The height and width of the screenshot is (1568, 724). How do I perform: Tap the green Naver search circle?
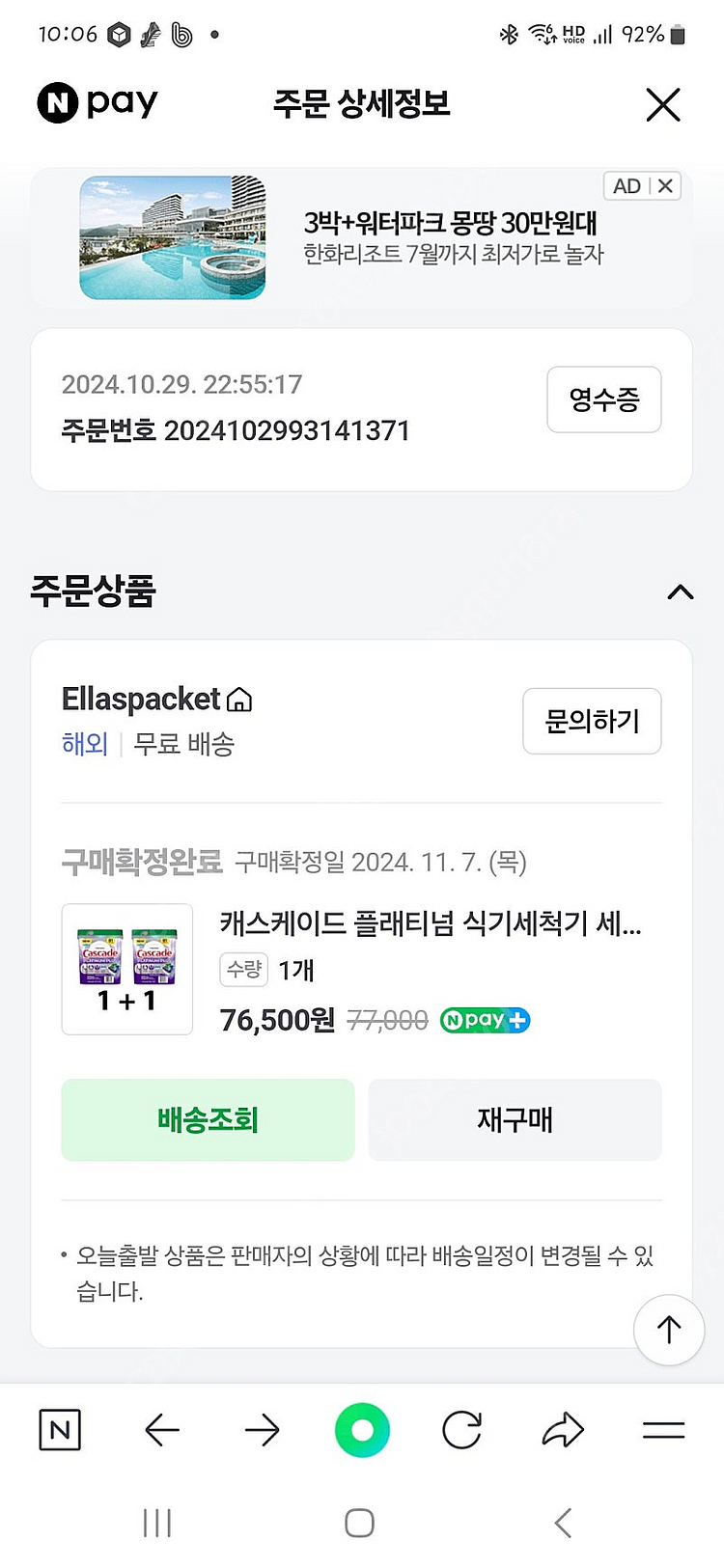pyautogui.click(x=362, y=1429)
